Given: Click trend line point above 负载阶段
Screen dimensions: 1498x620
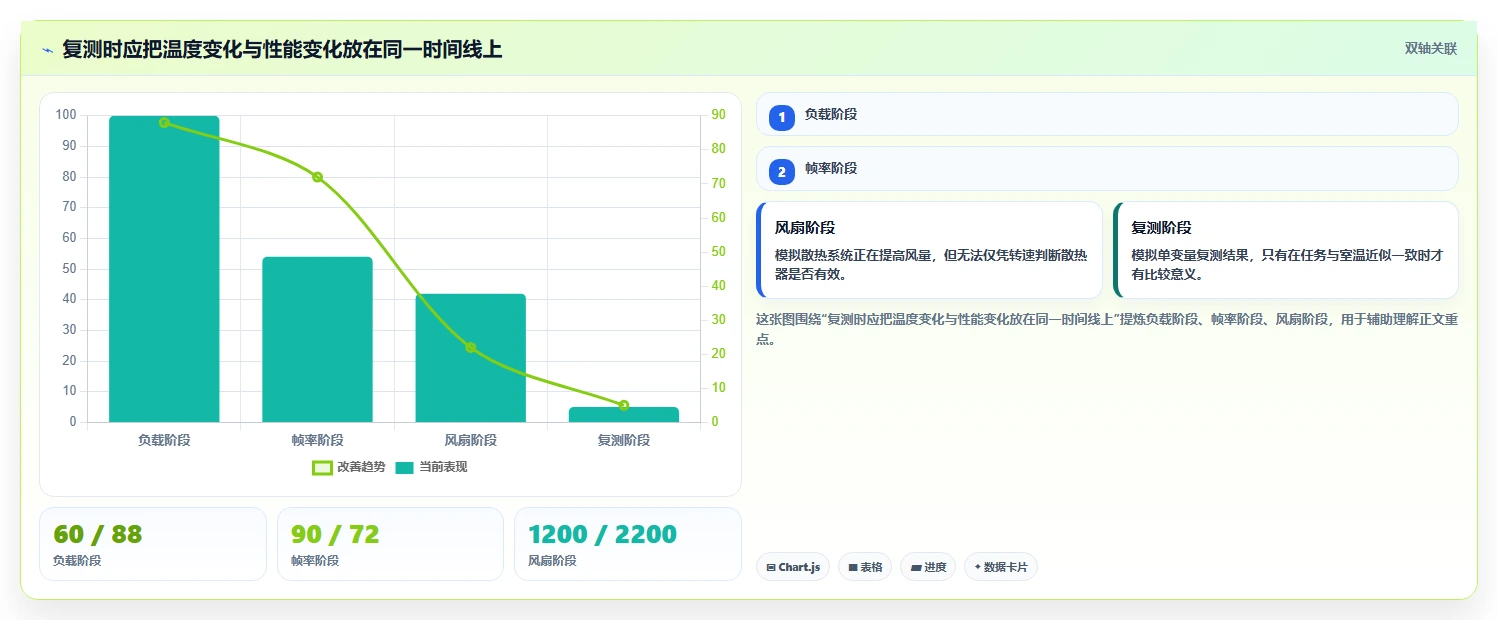Looking at the screenshot, I should coord(164,122).
